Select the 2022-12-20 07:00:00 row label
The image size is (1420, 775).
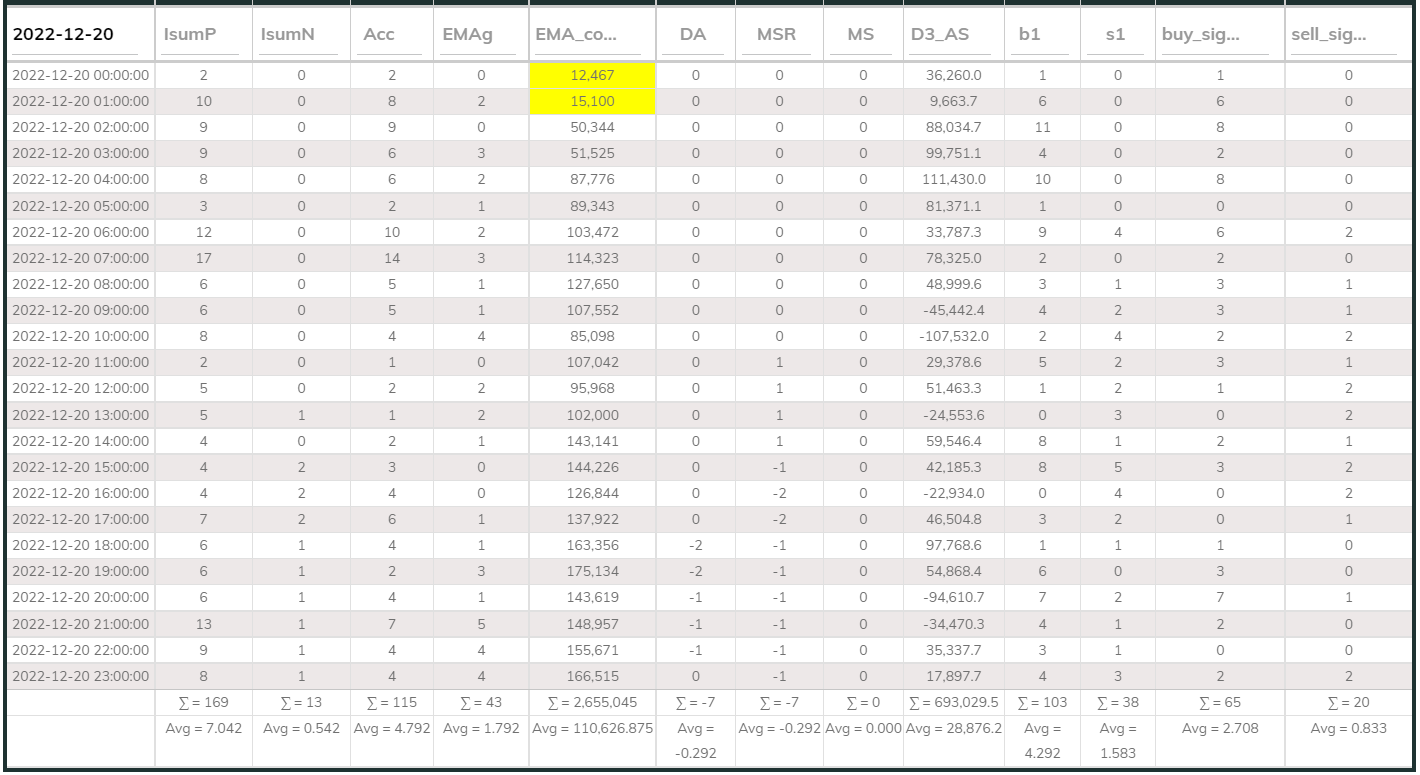click(x=80, y=258)
